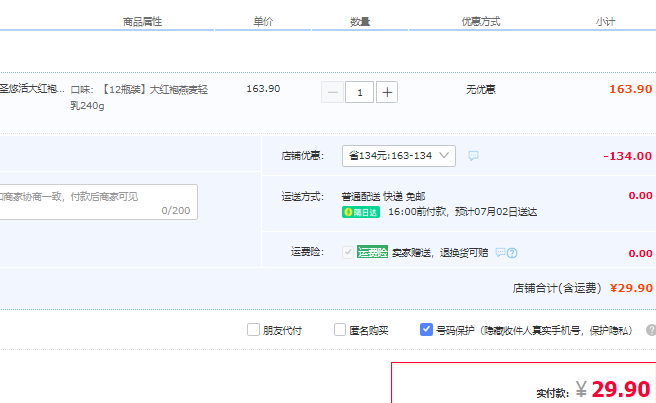Click the product title 圣悠活大红袍

tap(32, 89)
